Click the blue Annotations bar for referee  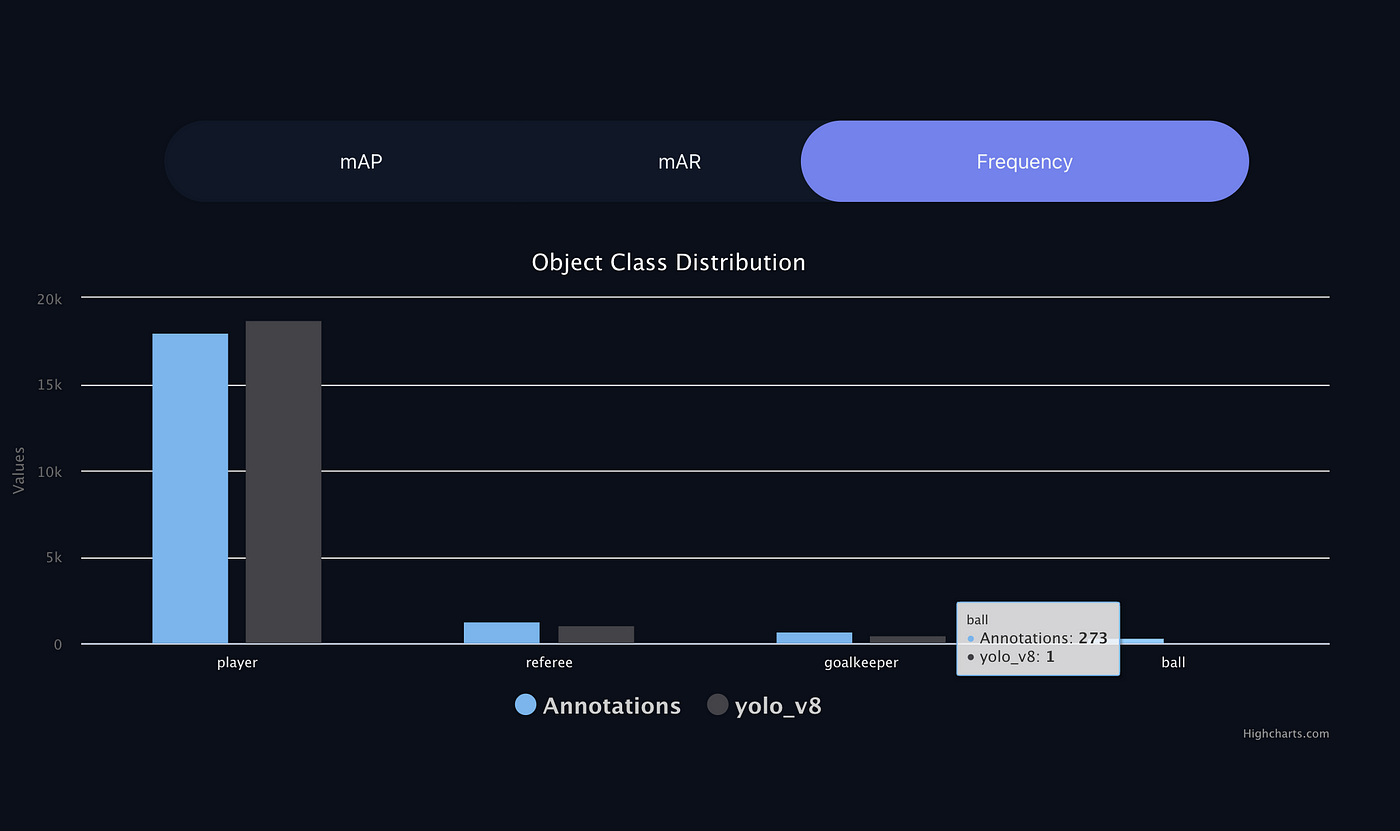(501, 633)
